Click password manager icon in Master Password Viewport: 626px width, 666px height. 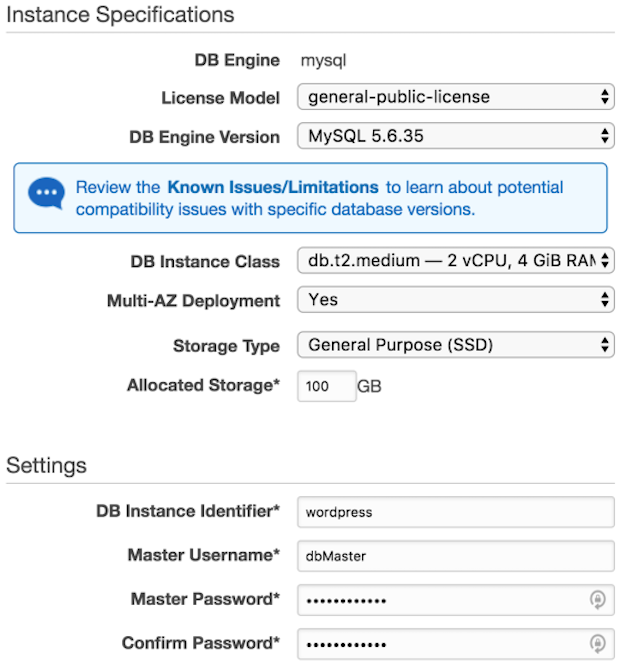pos(598,600)
